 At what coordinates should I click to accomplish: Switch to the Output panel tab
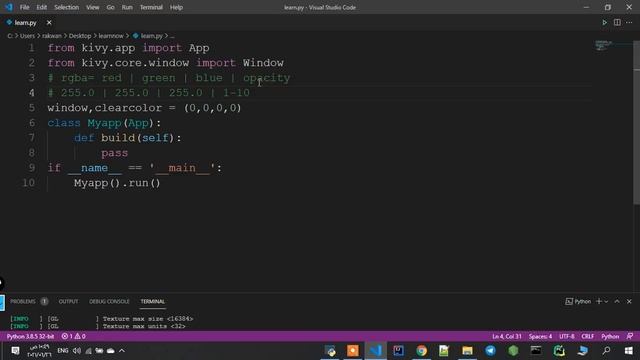(x=68, y=302)
